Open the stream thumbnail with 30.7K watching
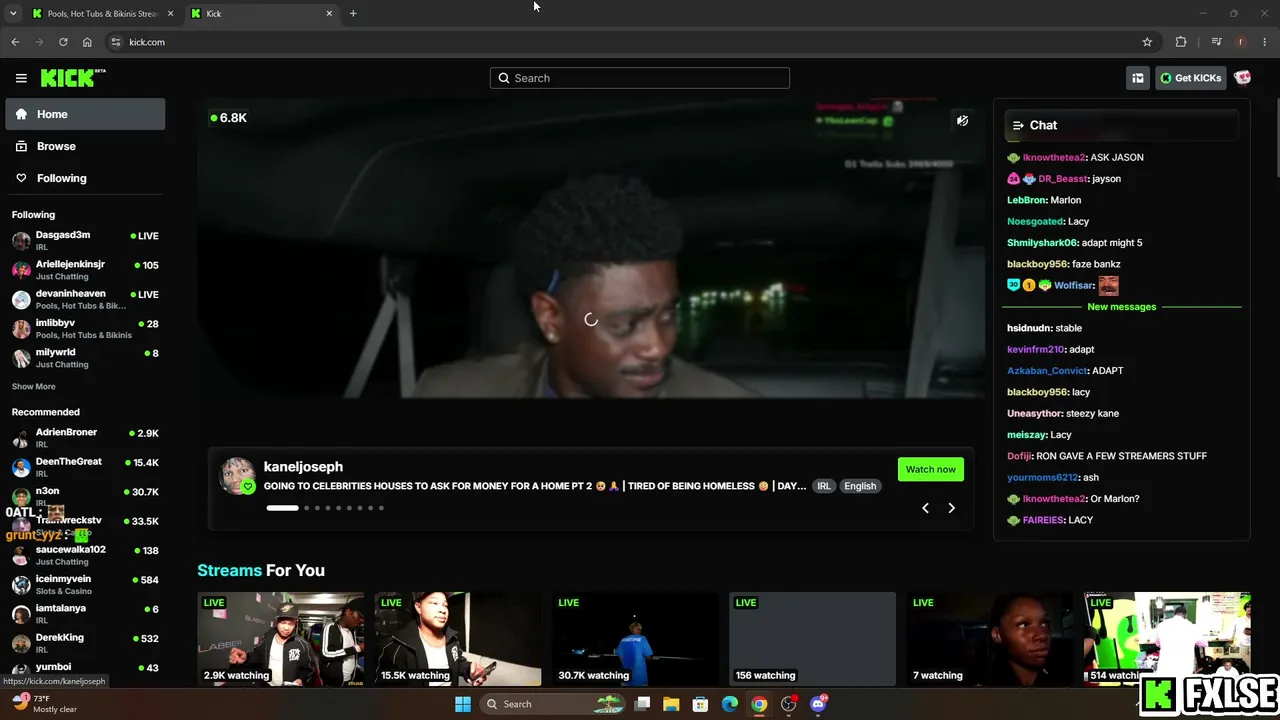The width and height of the screenshot is (1280, 720). (636, 639)
